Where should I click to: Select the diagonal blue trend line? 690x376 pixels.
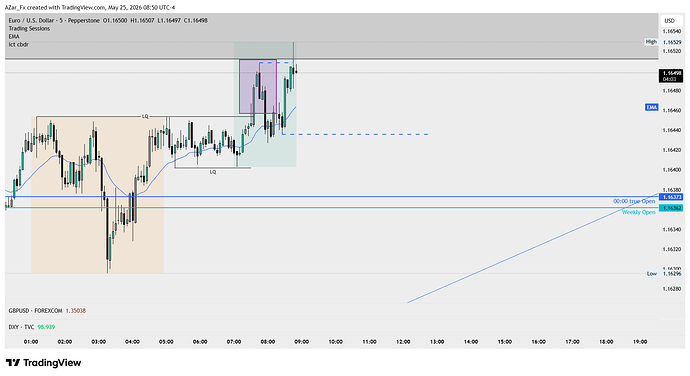click(x=533, y=247)
